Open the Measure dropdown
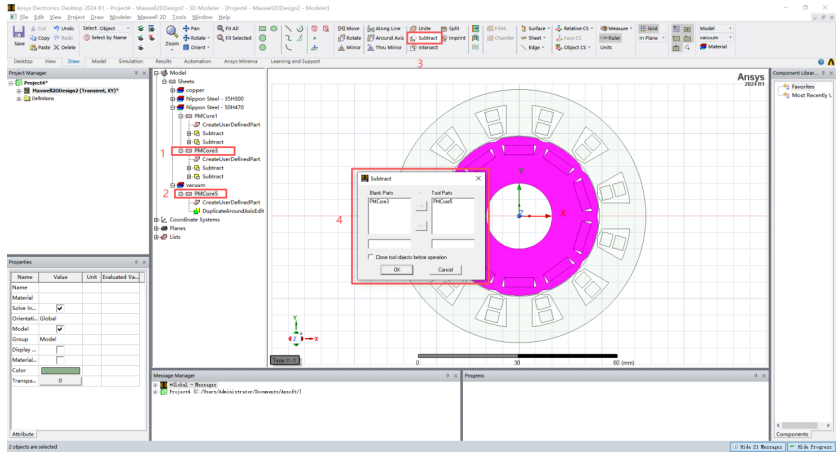The height and width of the screenshot is (452, 839). pos(631,28)
